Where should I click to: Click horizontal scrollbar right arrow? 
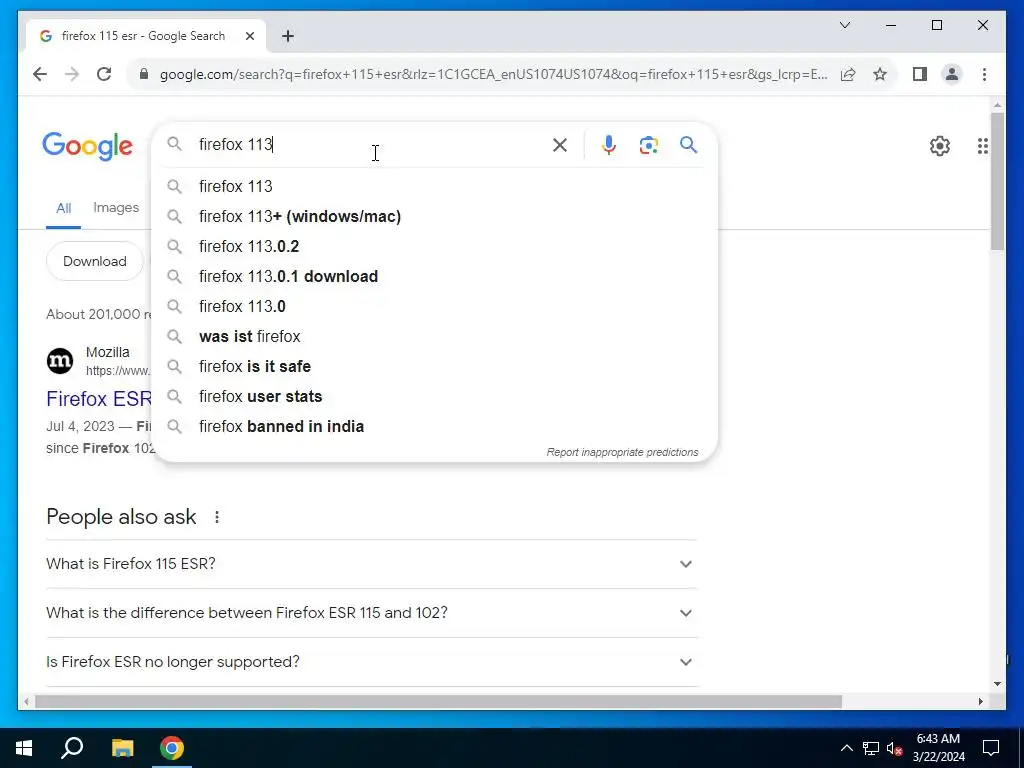(x=981, y=701)
